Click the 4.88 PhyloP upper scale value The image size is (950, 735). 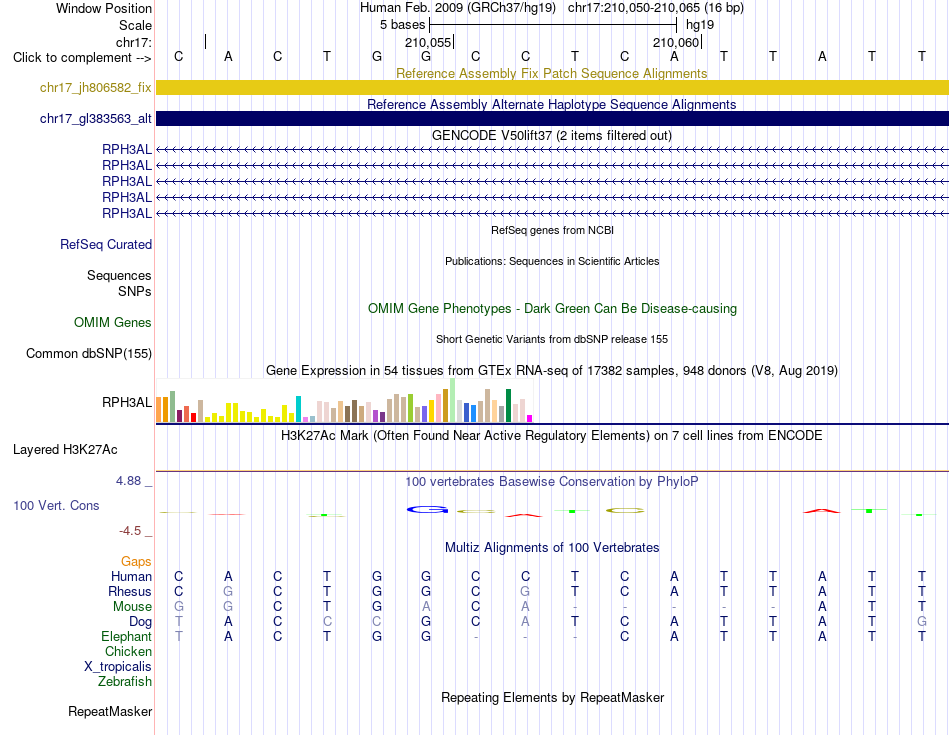pos(128,481)
